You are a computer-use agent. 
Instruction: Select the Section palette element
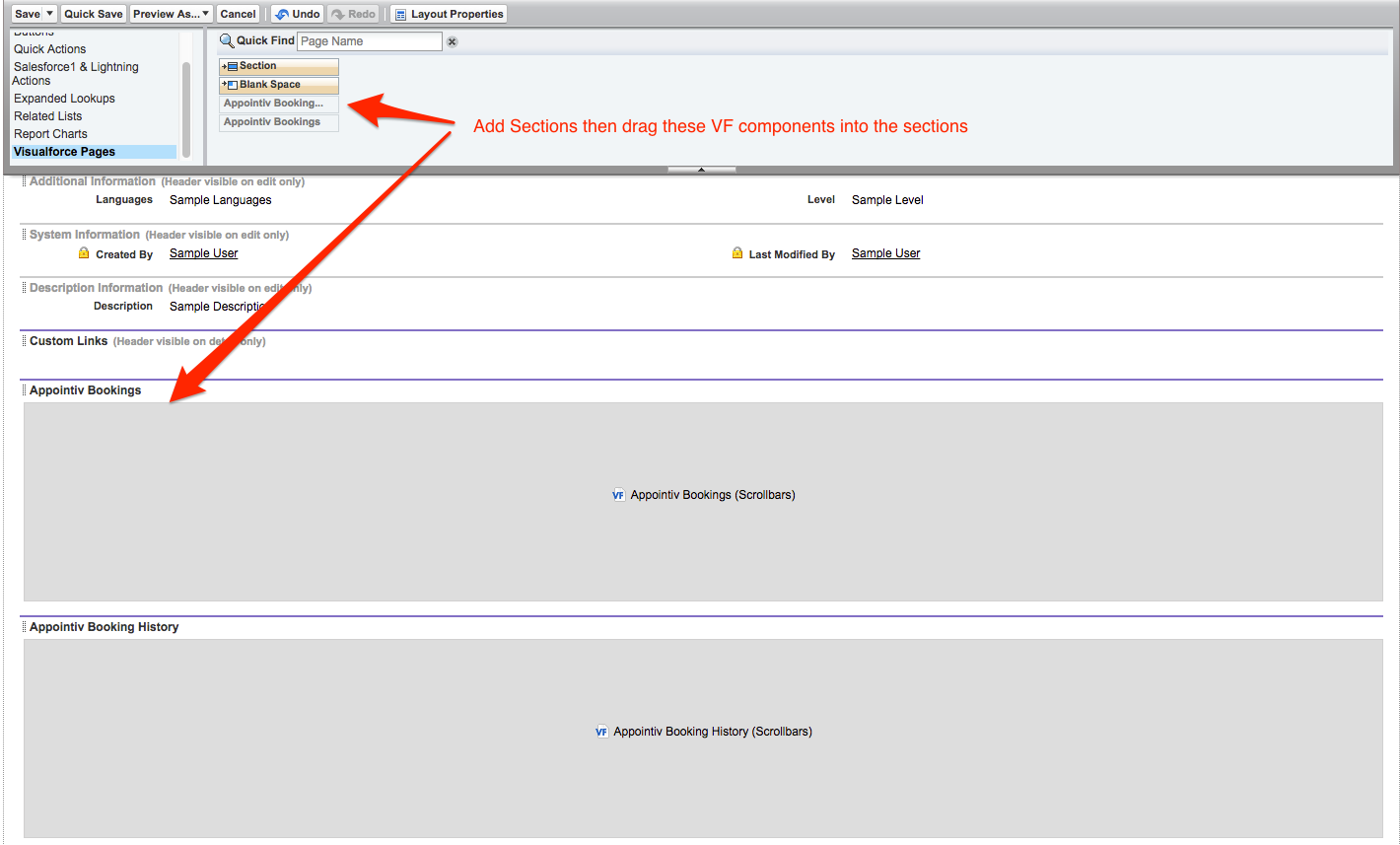[x=279, y=66]
